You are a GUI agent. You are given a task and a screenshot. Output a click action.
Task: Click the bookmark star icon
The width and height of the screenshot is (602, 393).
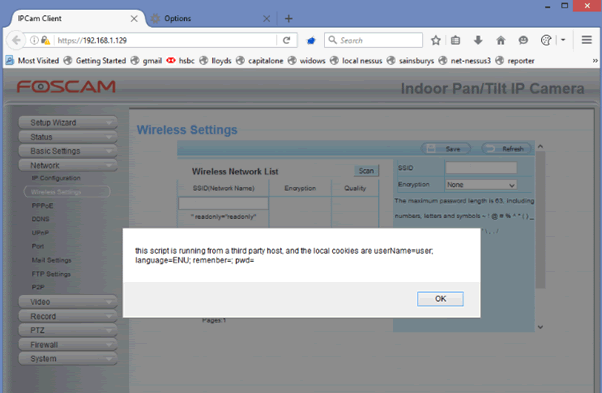tap(435, 40)
